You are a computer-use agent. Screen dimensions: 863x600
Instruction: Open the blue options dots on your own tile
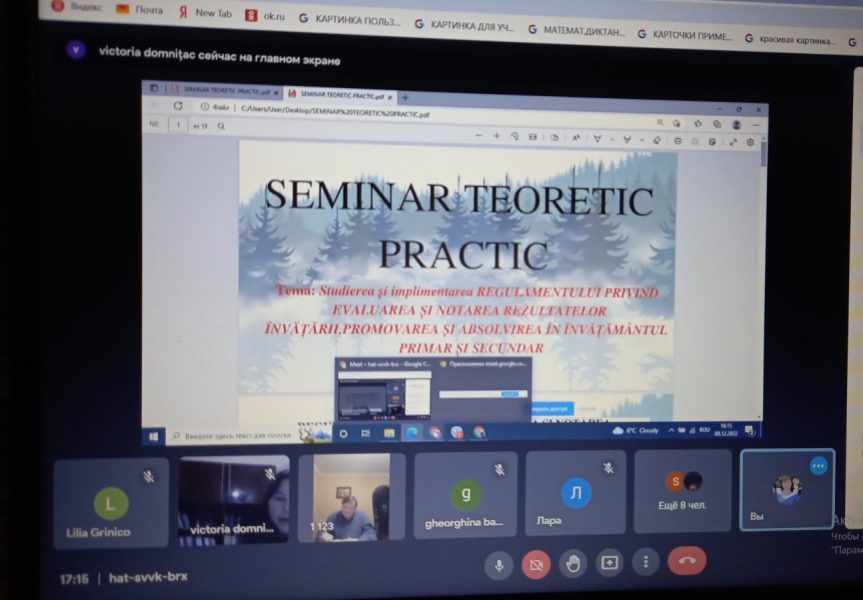tap(818, 466)
